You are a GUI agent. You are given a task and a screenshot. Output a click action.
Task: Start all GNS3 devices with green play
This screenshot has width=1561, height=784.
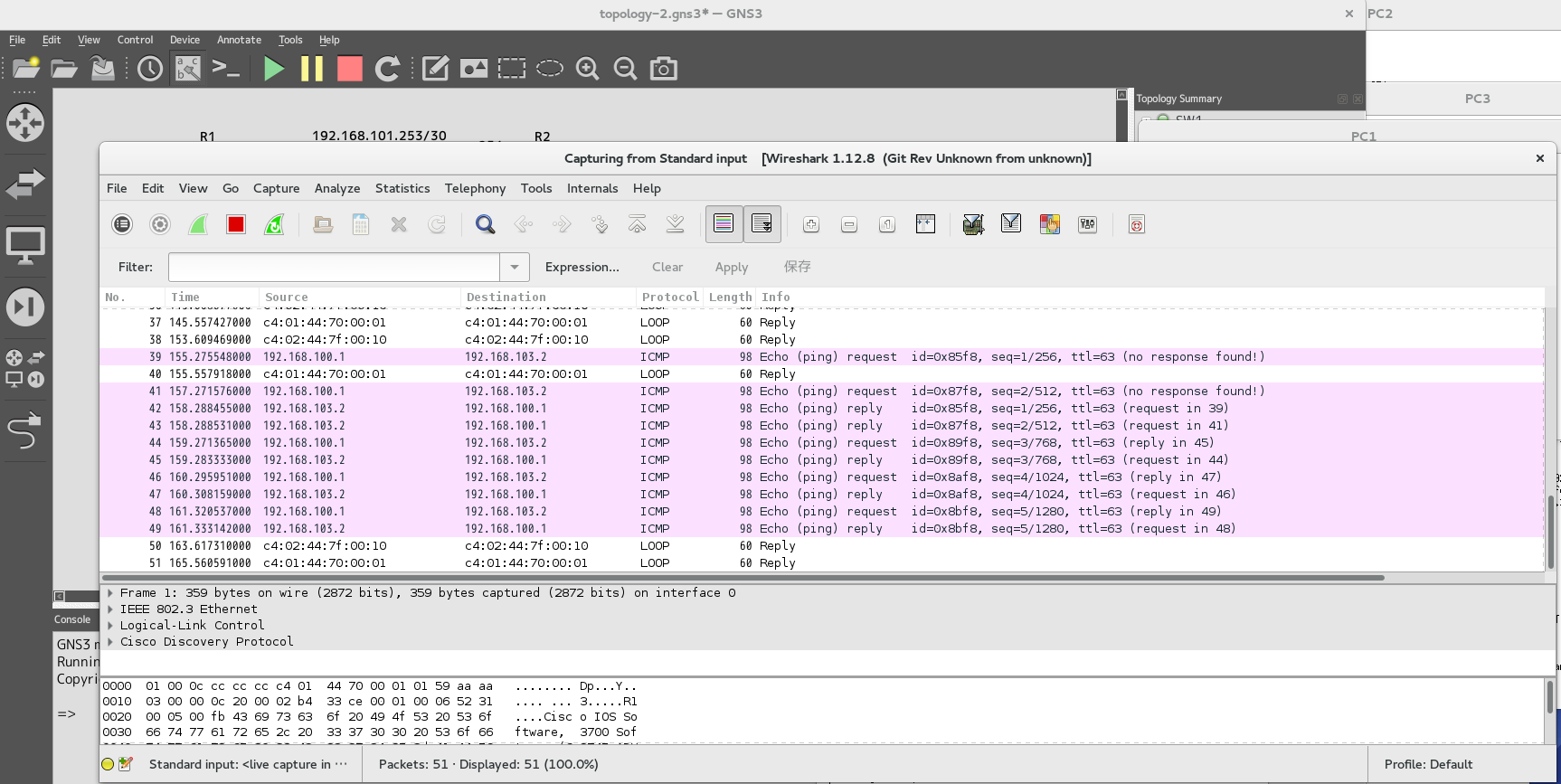pyautogui.click(x=273, y=69)
